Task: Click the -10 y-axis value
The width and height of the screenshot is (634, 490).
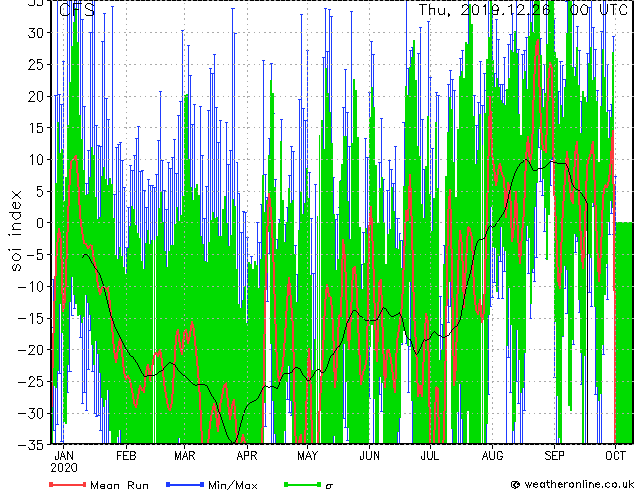Action: point(32,287)
